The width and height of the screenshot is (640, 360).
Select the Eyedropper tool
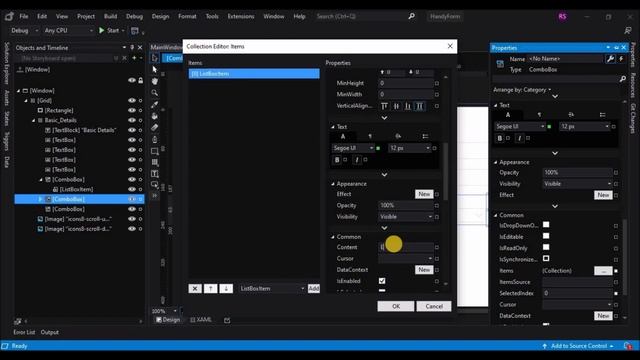(155, 104)
